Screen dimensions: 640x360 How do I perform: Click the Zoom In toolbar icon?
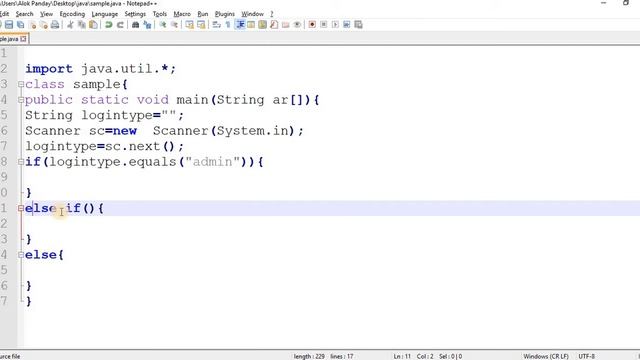click(162, 25)
